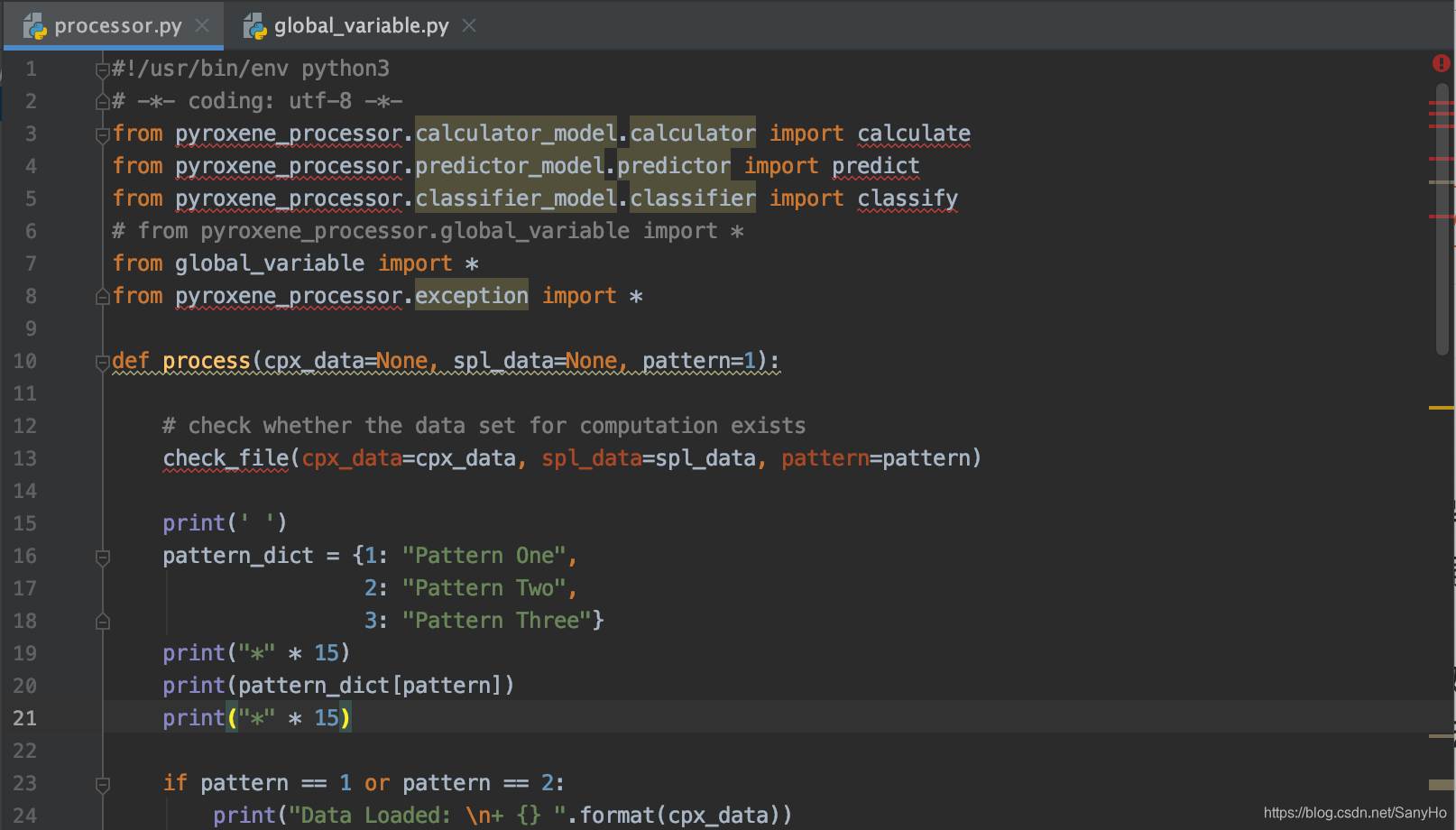Click the fold icon next to the if statement on line 23
This screenshot has width=1456, height=830.
pos(102,782)
